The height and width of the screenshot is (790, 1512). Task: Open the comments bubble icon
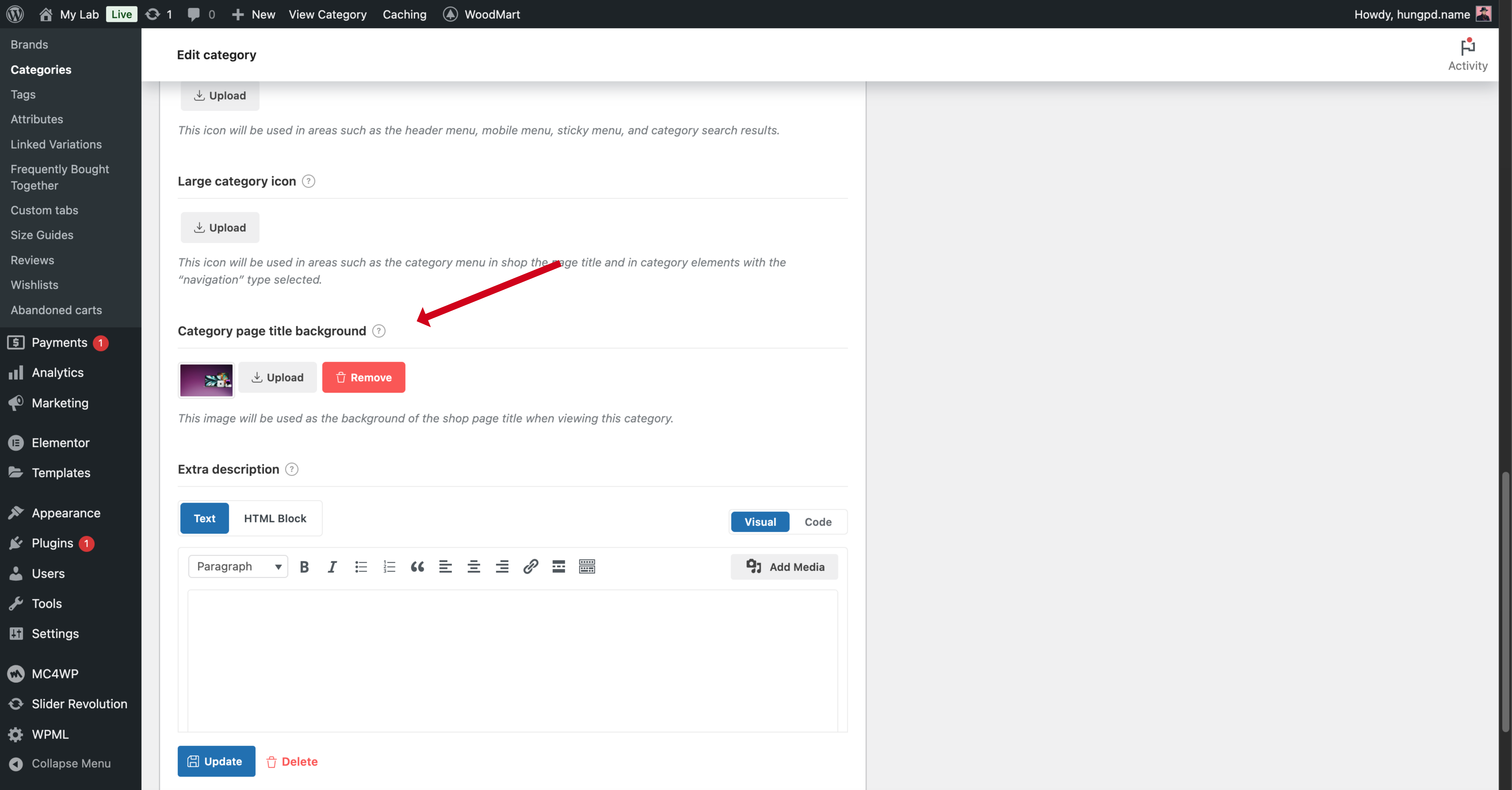tap(193, 14)
